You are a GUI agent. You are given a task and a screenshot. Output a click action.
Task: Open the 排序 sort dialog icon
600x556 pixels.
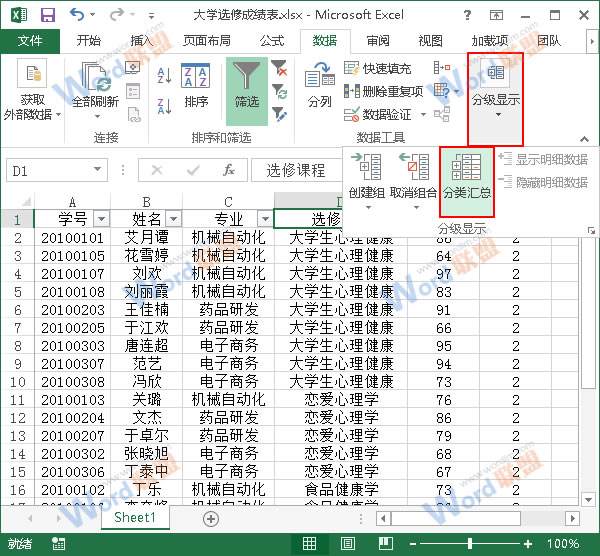pyautogui.click(x=196, y=75)
